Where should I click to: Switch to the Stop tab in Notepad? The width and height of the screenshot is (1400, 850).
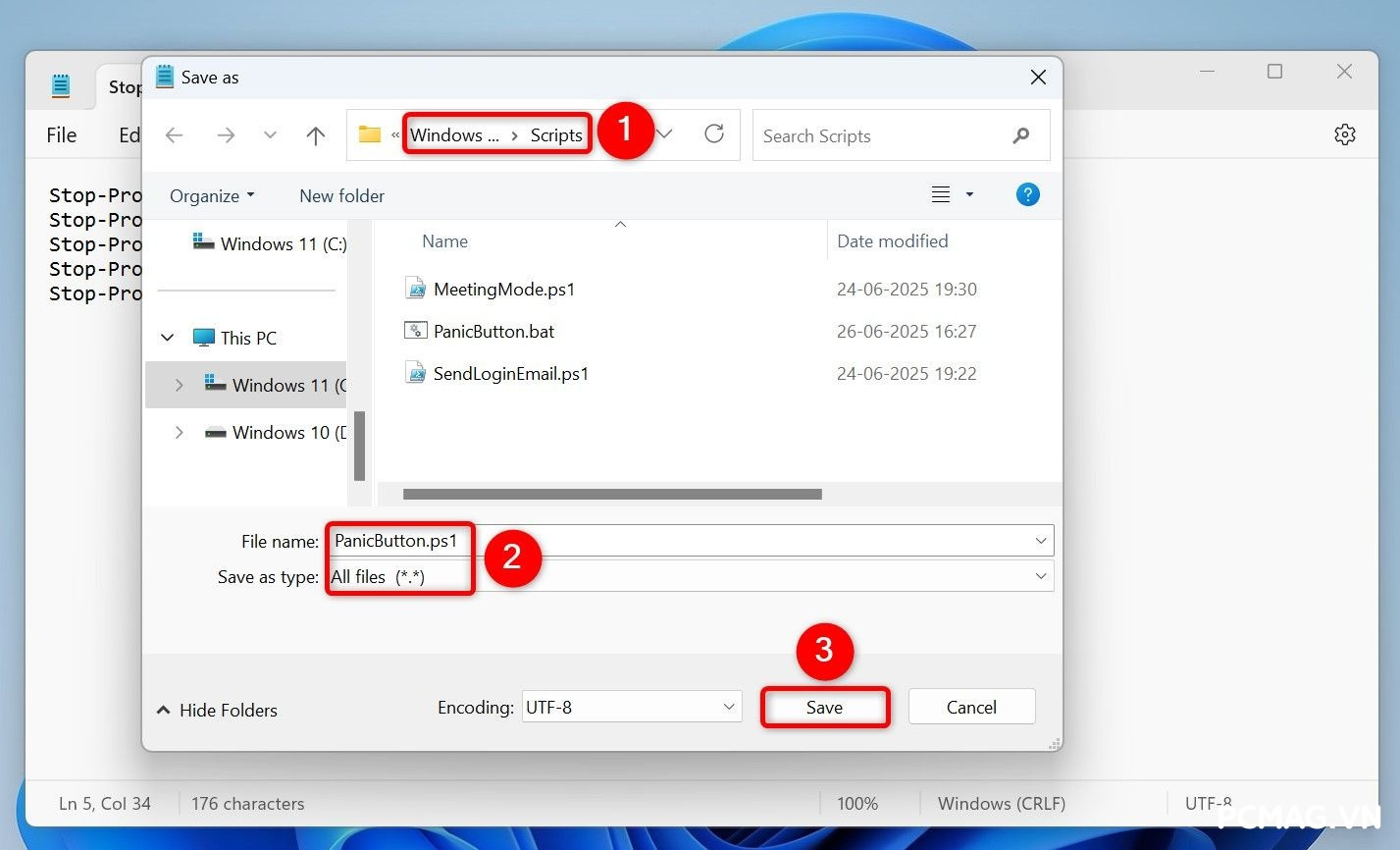[x=126, y=86]
